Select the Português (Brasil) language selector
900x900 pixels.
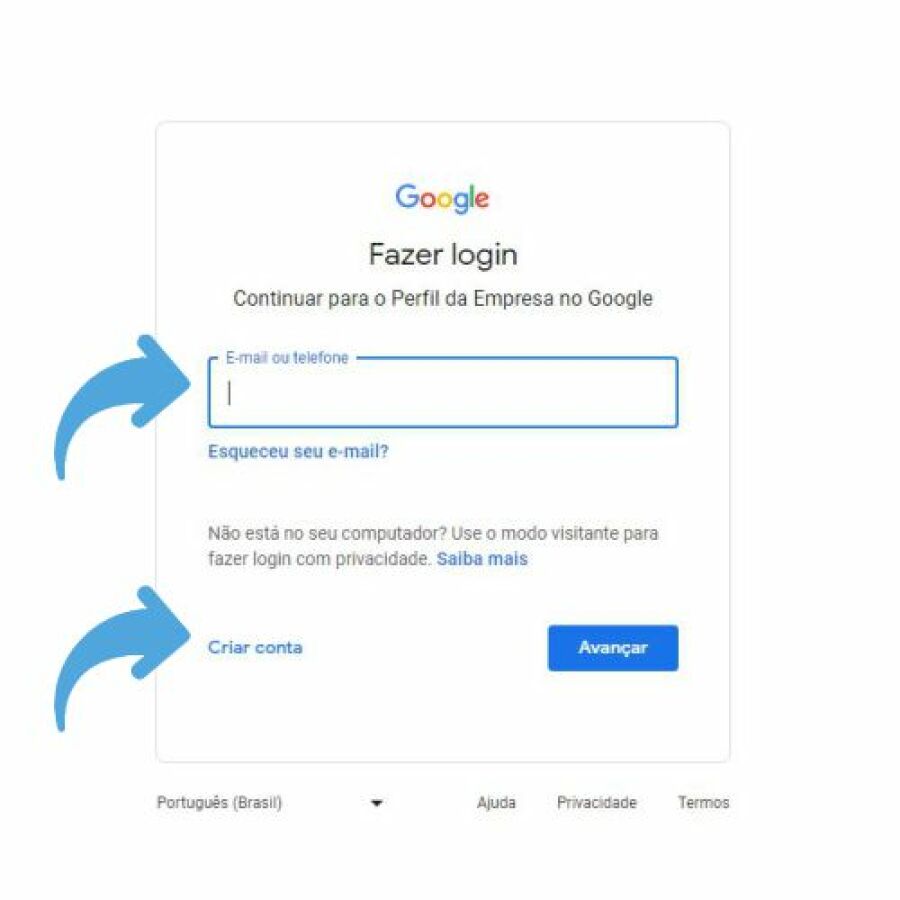(x=270, y=802)
